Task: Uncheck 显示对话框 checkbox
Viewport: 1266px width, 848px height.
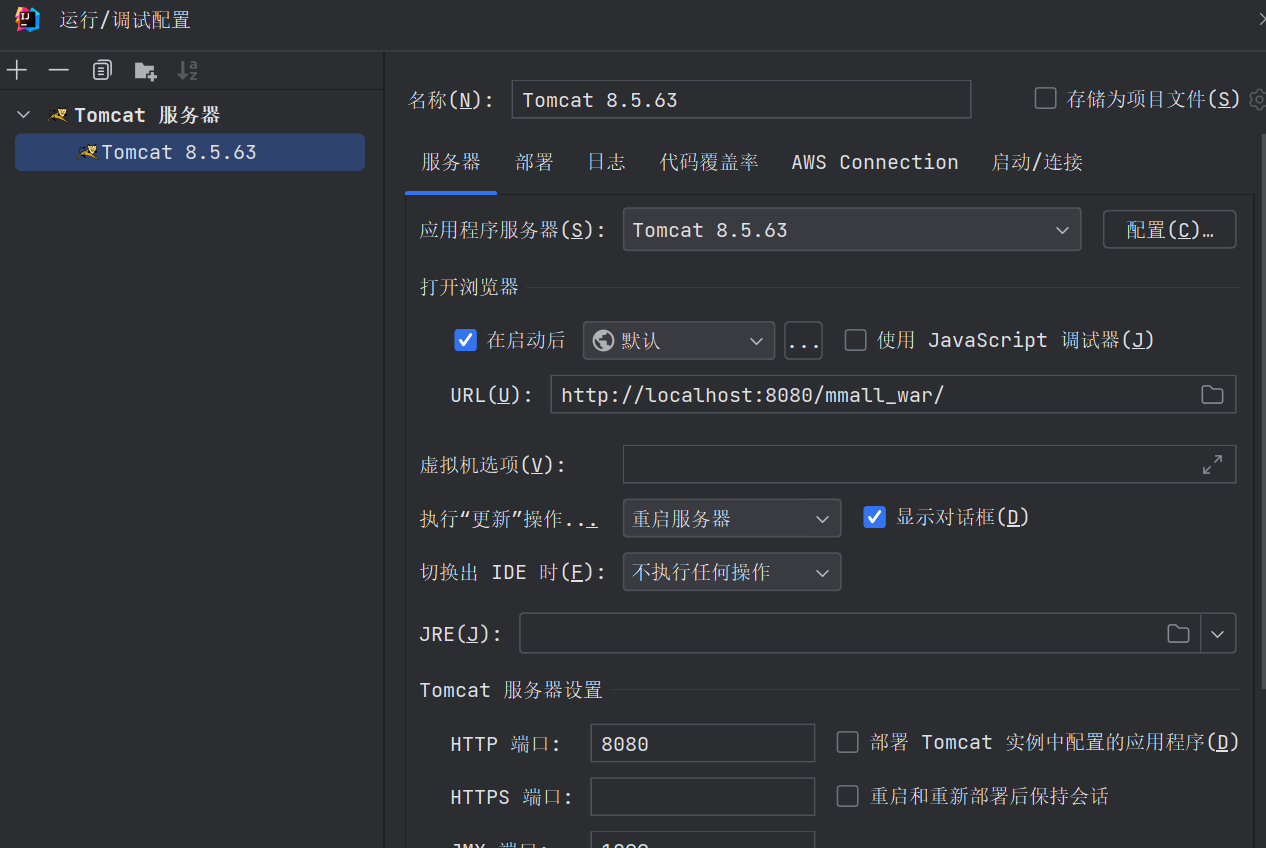Action: click(x=874, y=517)
